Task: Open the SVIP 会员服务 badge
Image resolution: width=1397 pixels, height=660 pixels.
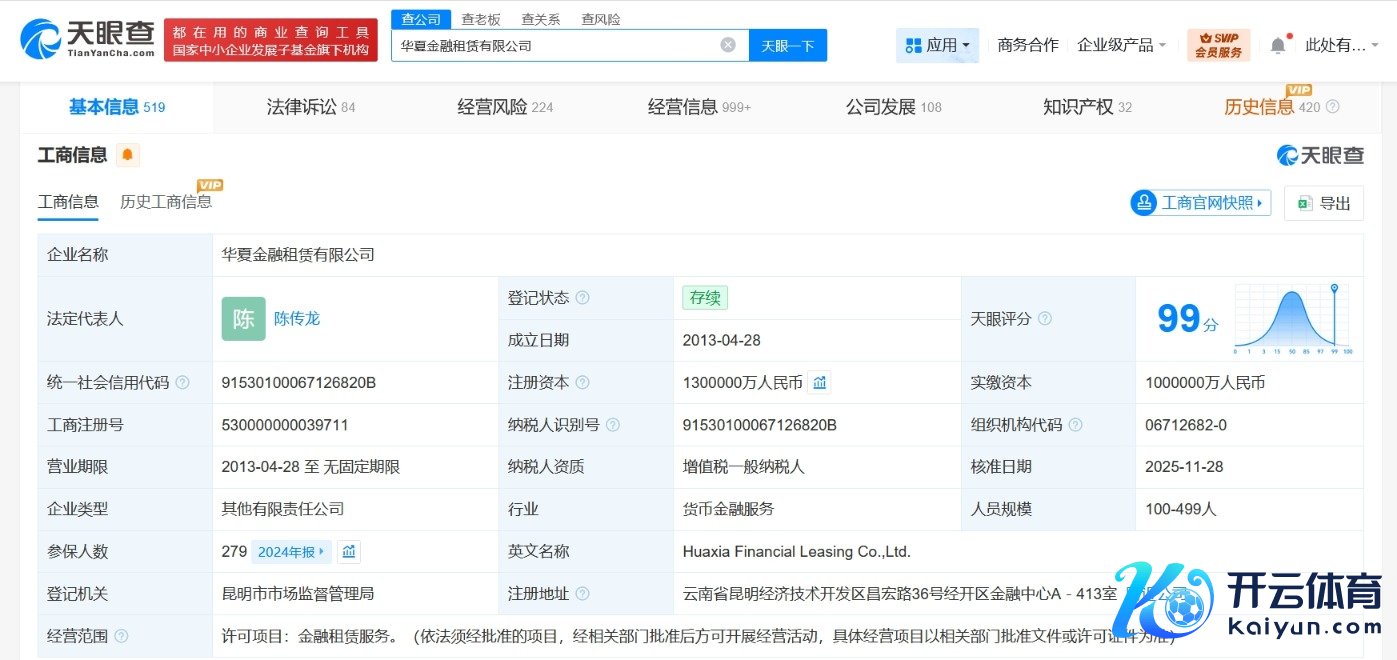Action: (x=1218, y=45)
